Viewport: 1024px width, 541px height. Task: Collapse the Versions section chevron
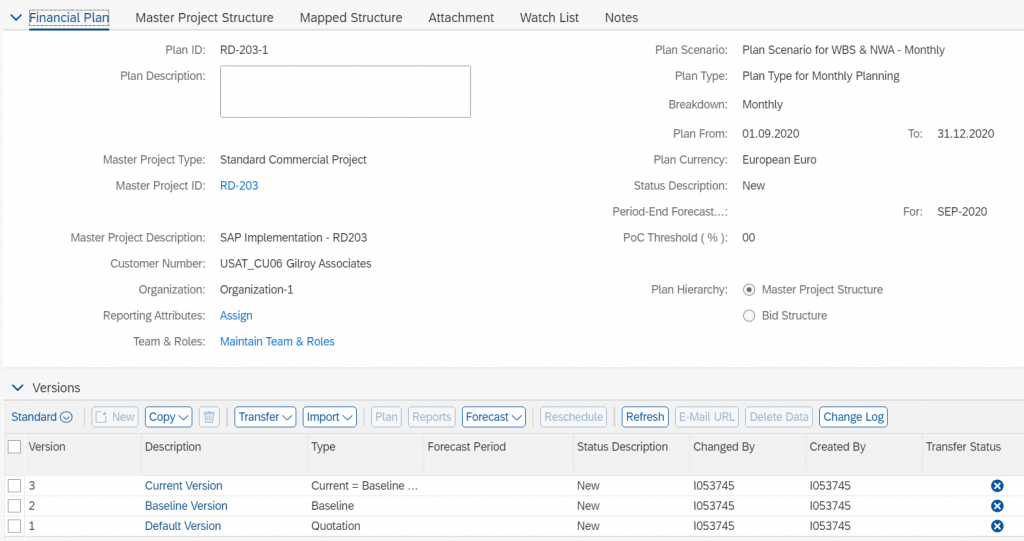[x=18, y=387]
